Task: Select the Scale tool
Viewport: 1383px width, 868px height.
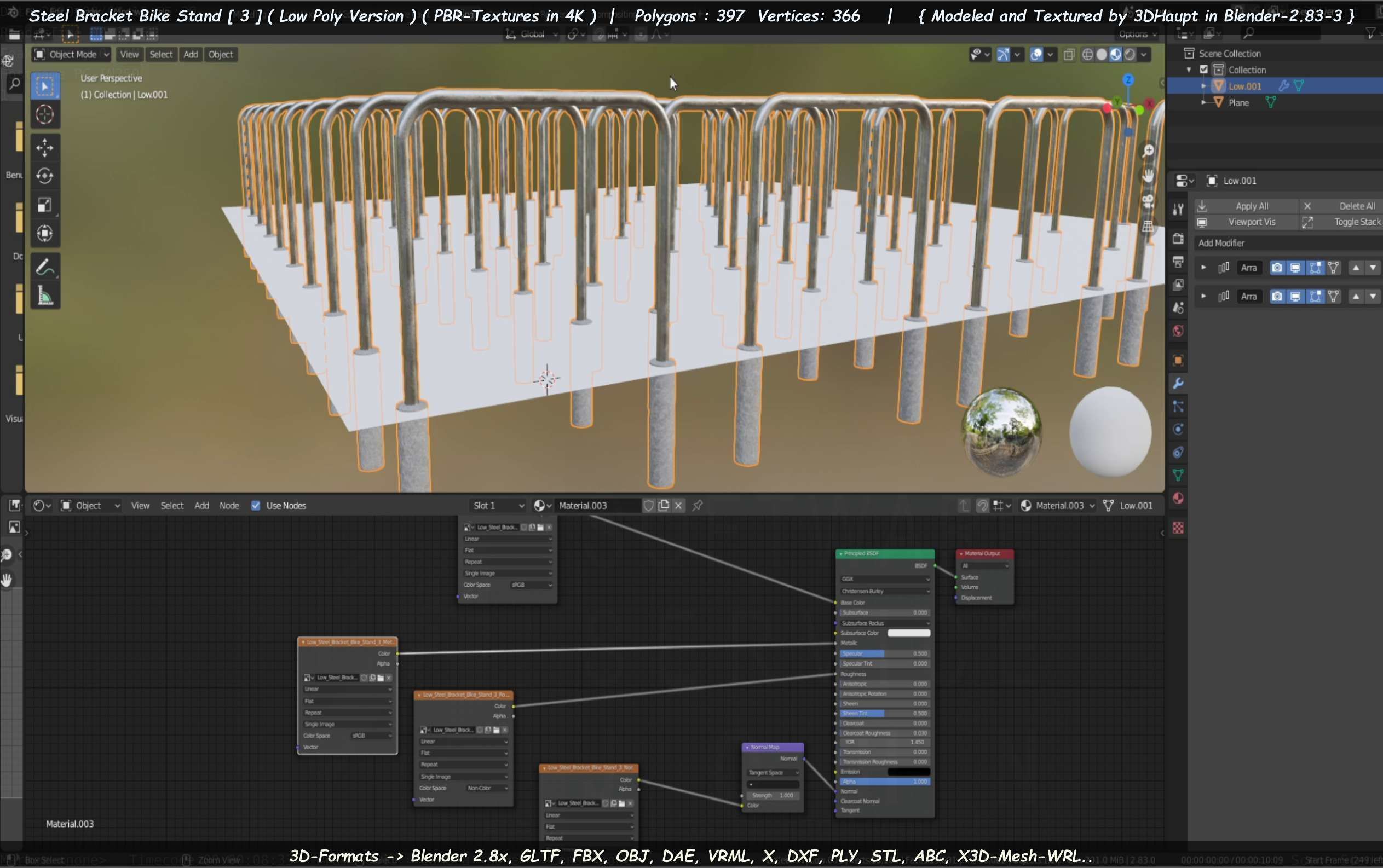Action: [45, 205]
